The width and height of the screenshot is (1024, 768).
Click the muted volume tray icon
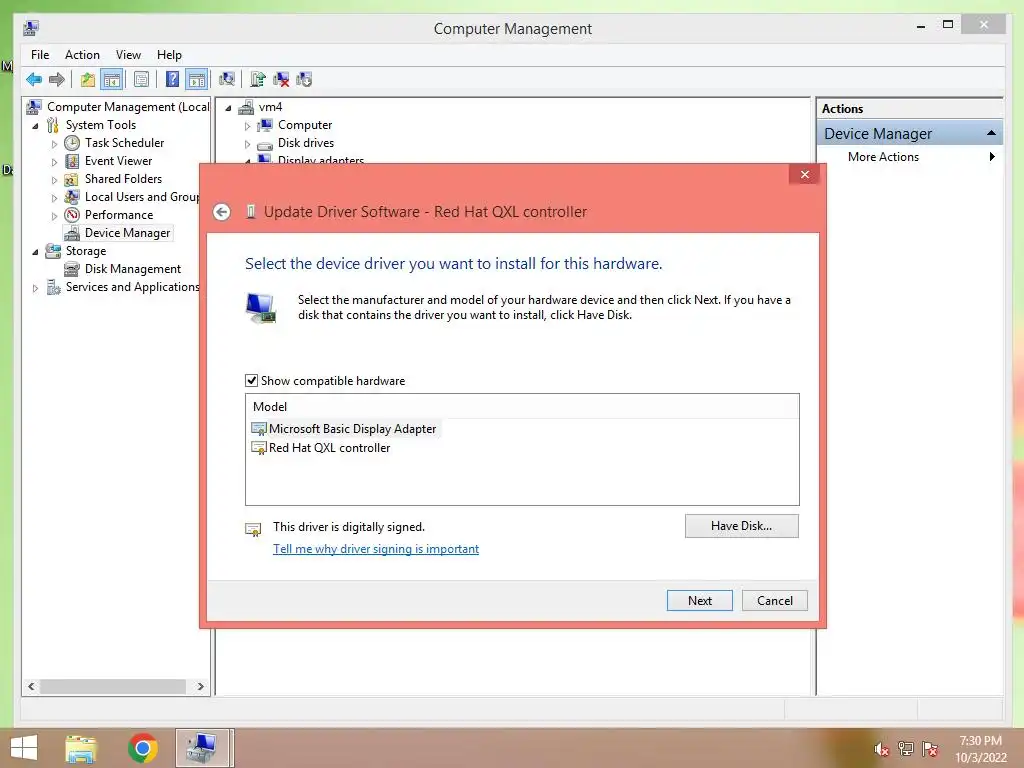pos(881,749)
